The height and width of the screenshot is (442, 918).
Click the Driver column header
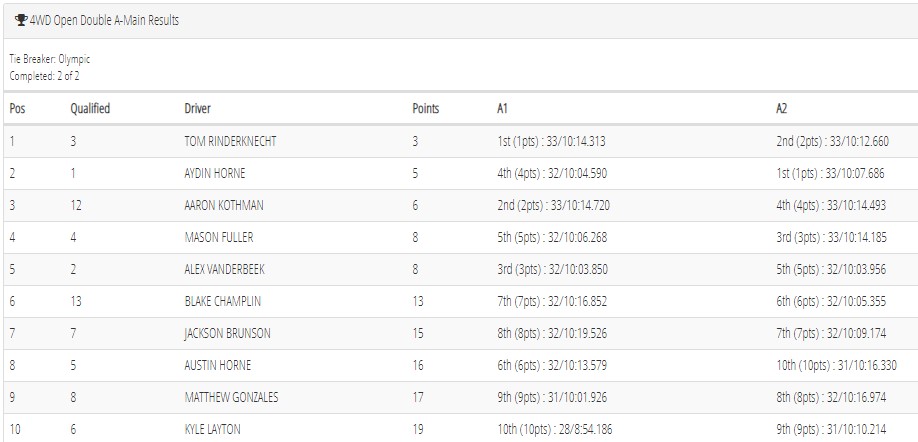(197, 108)
